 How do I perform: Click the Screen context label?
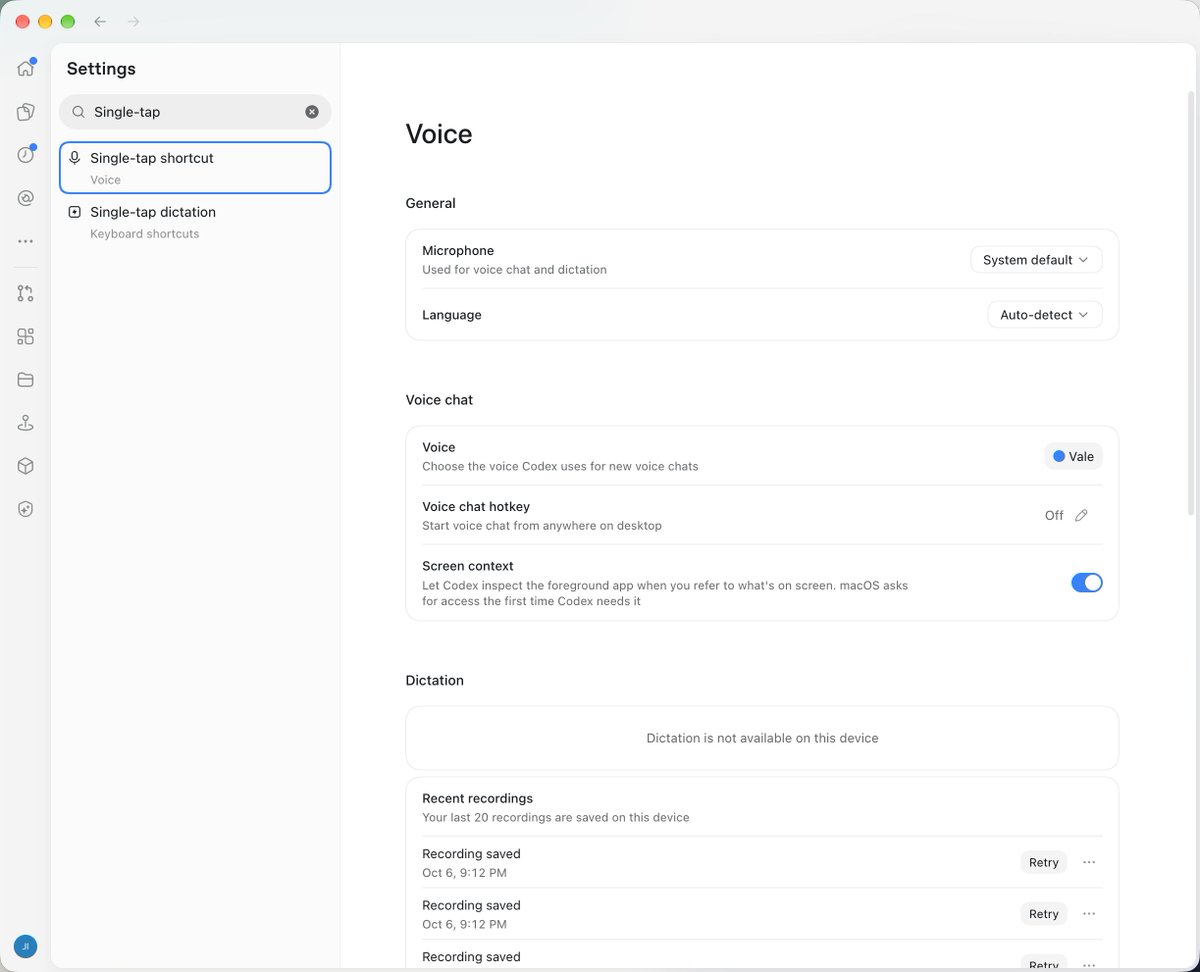pos(467,566)
